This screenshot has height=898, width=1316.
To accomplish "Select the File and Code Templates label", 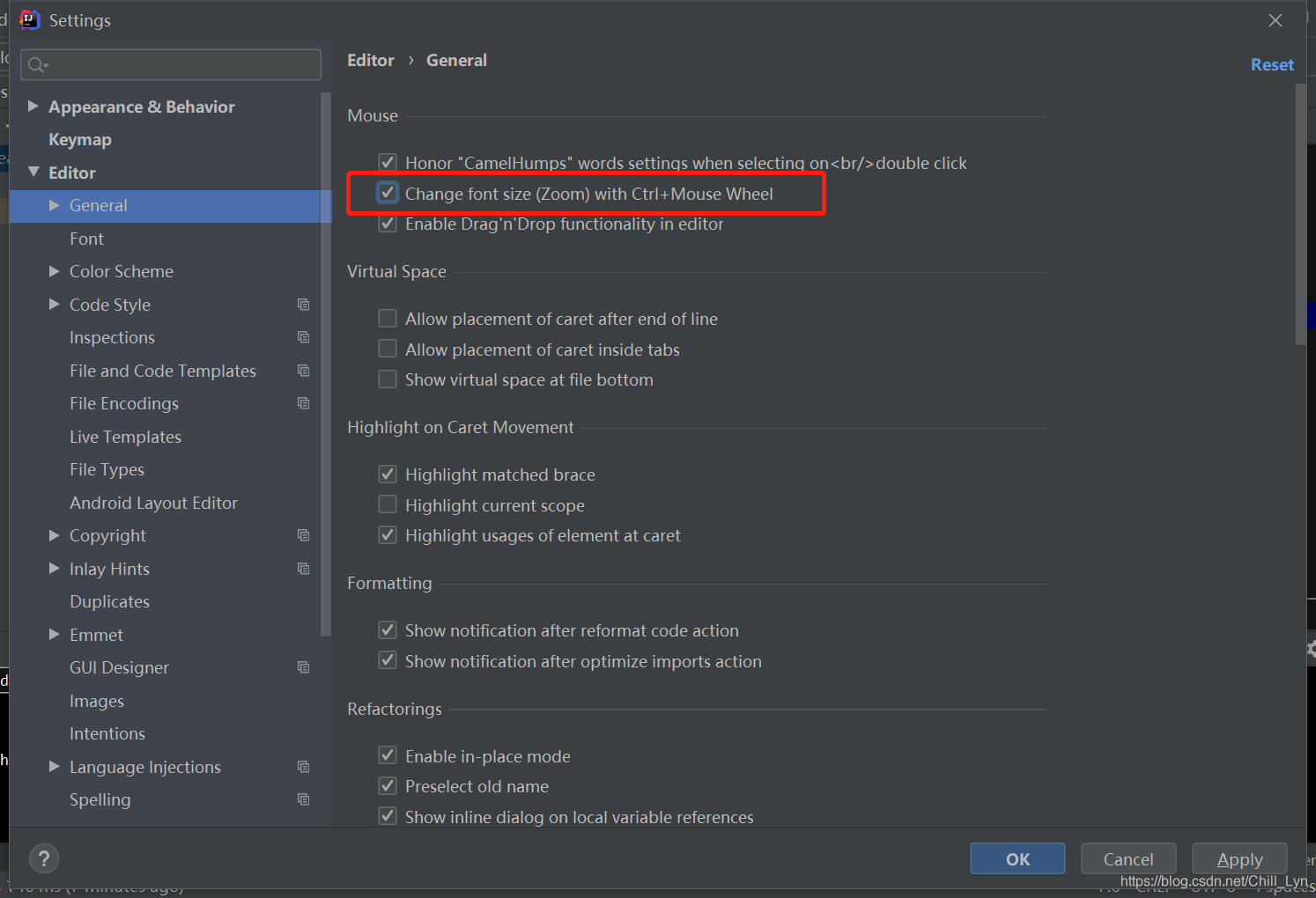I will [x=163, y=372].
